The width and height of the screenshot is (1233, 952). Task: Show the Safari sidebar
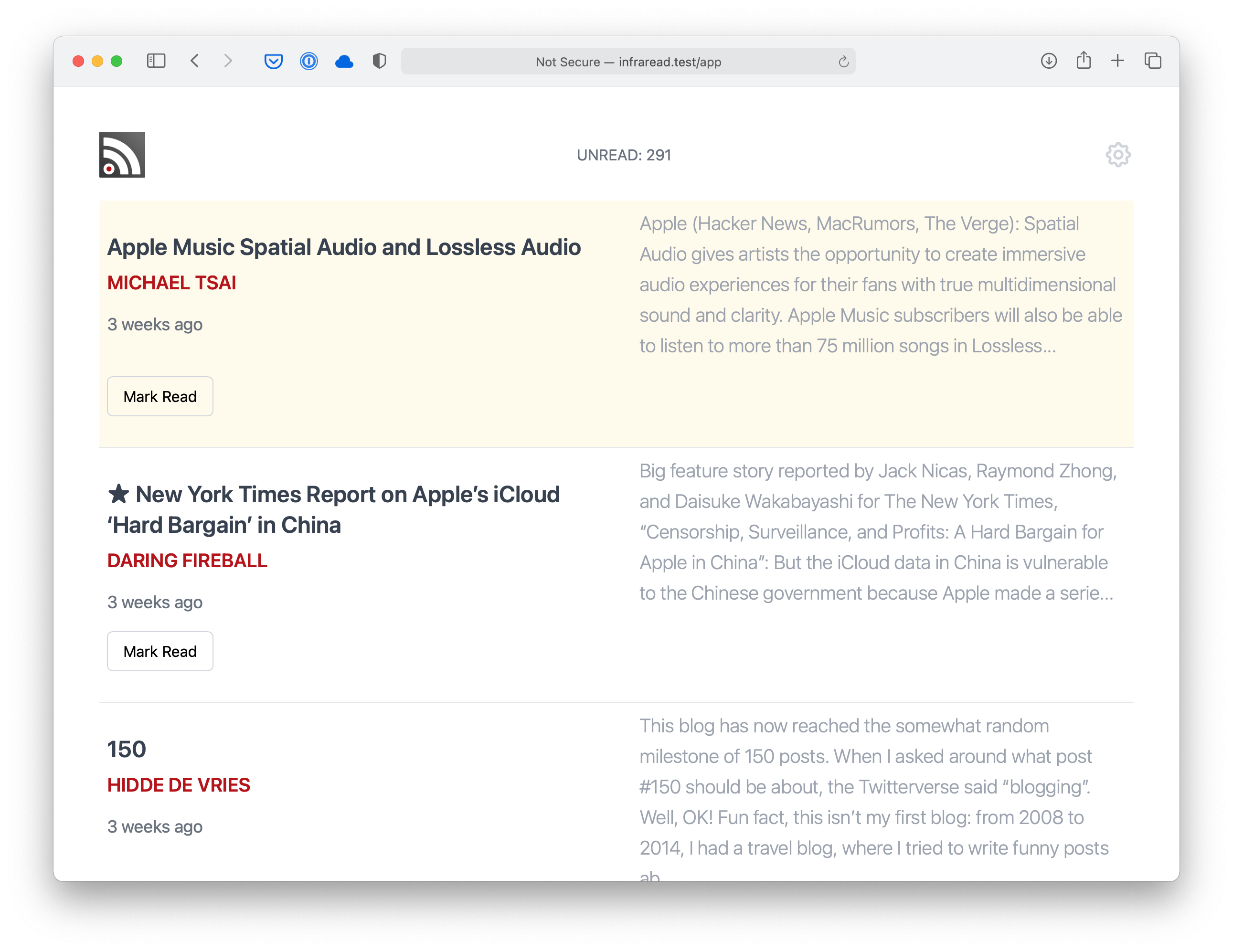[x=156, y=61]
